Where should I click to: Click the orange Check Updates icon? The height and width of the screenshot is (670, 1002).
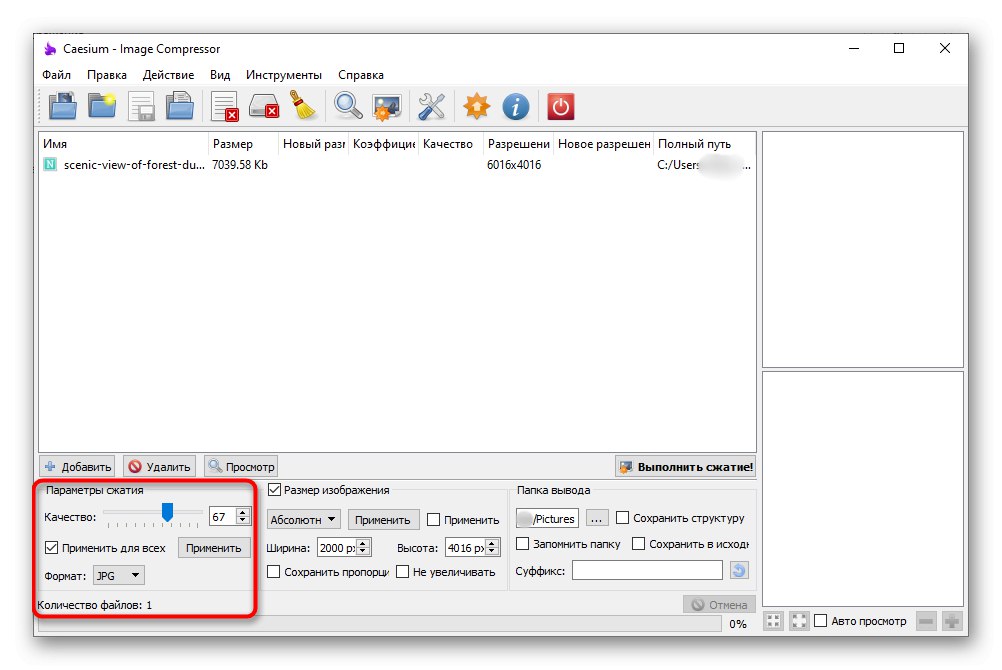tap(477, 106)
